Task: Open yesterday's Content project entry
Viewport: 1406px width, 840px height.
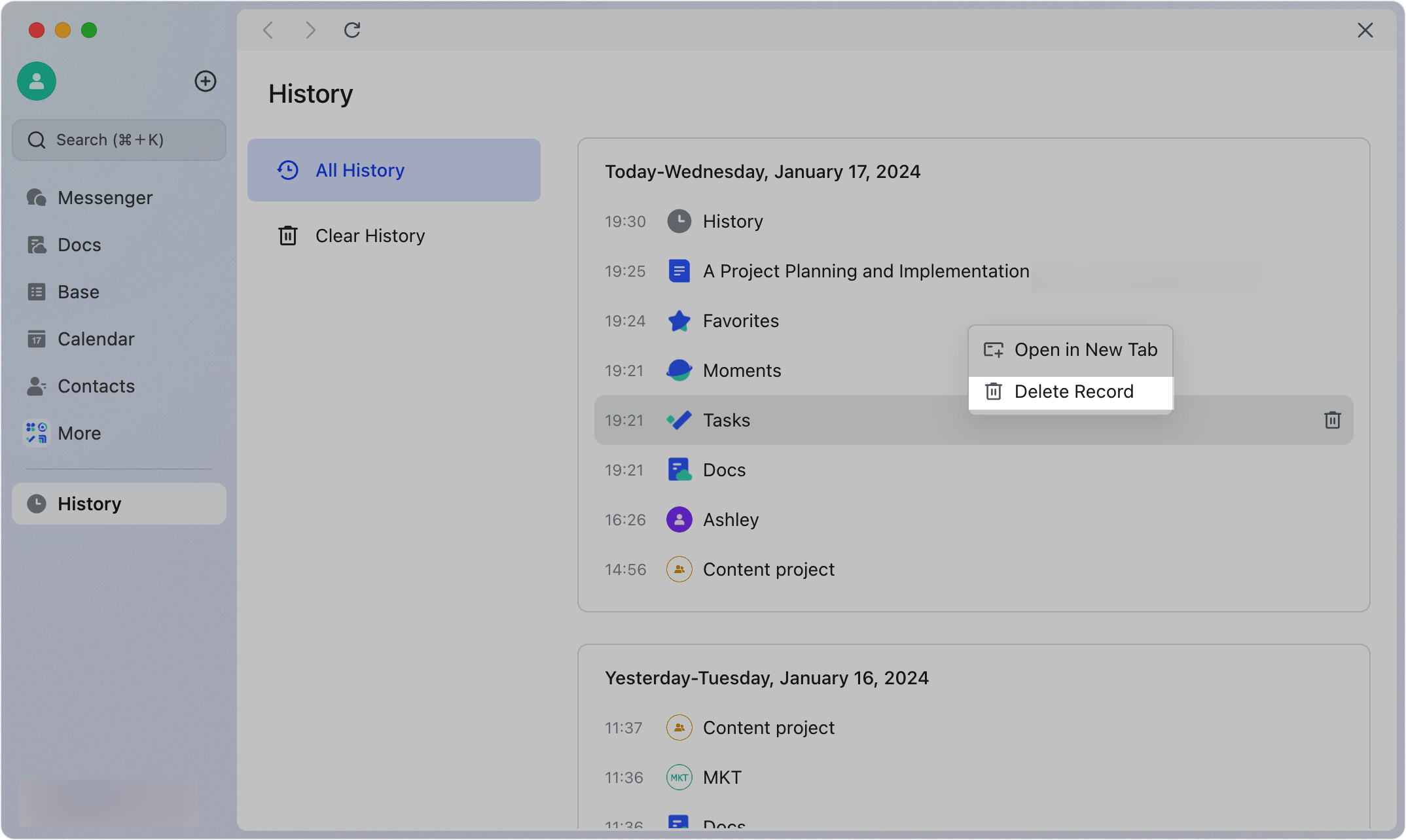Action: (x=768, y=727)
